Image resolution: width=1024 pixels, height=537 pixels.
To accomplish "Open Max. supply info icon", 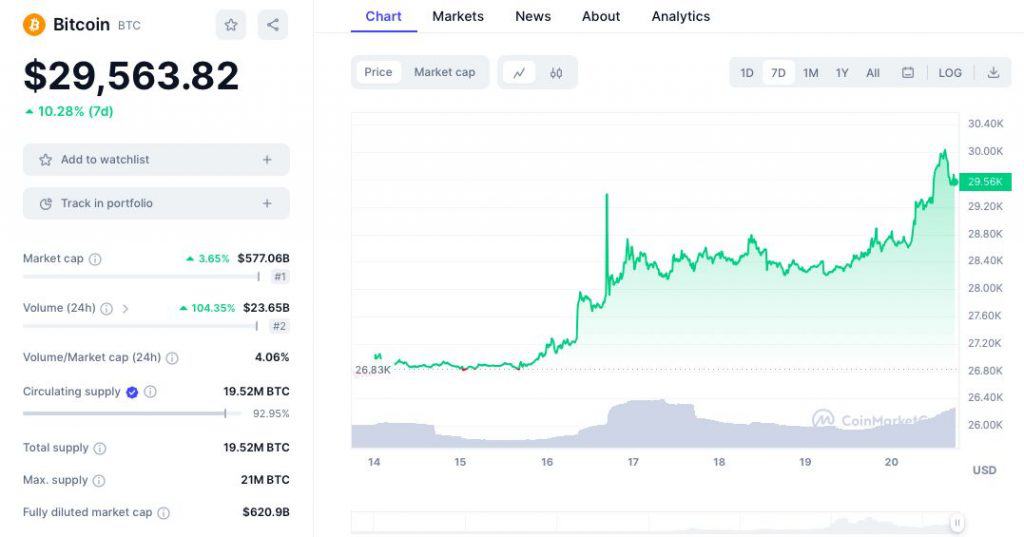I will coord(99,480).
